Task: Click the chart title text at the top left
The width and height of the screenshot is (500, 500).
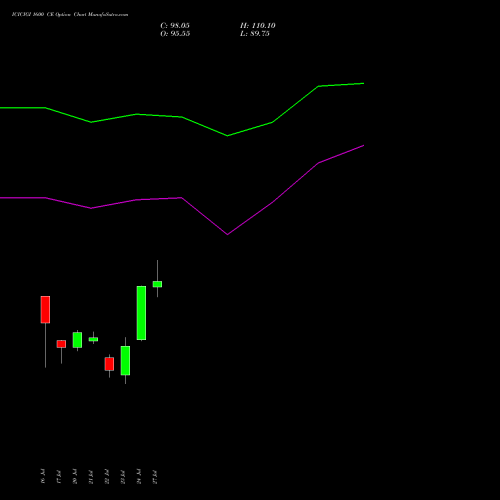Action: pos(70,14)
